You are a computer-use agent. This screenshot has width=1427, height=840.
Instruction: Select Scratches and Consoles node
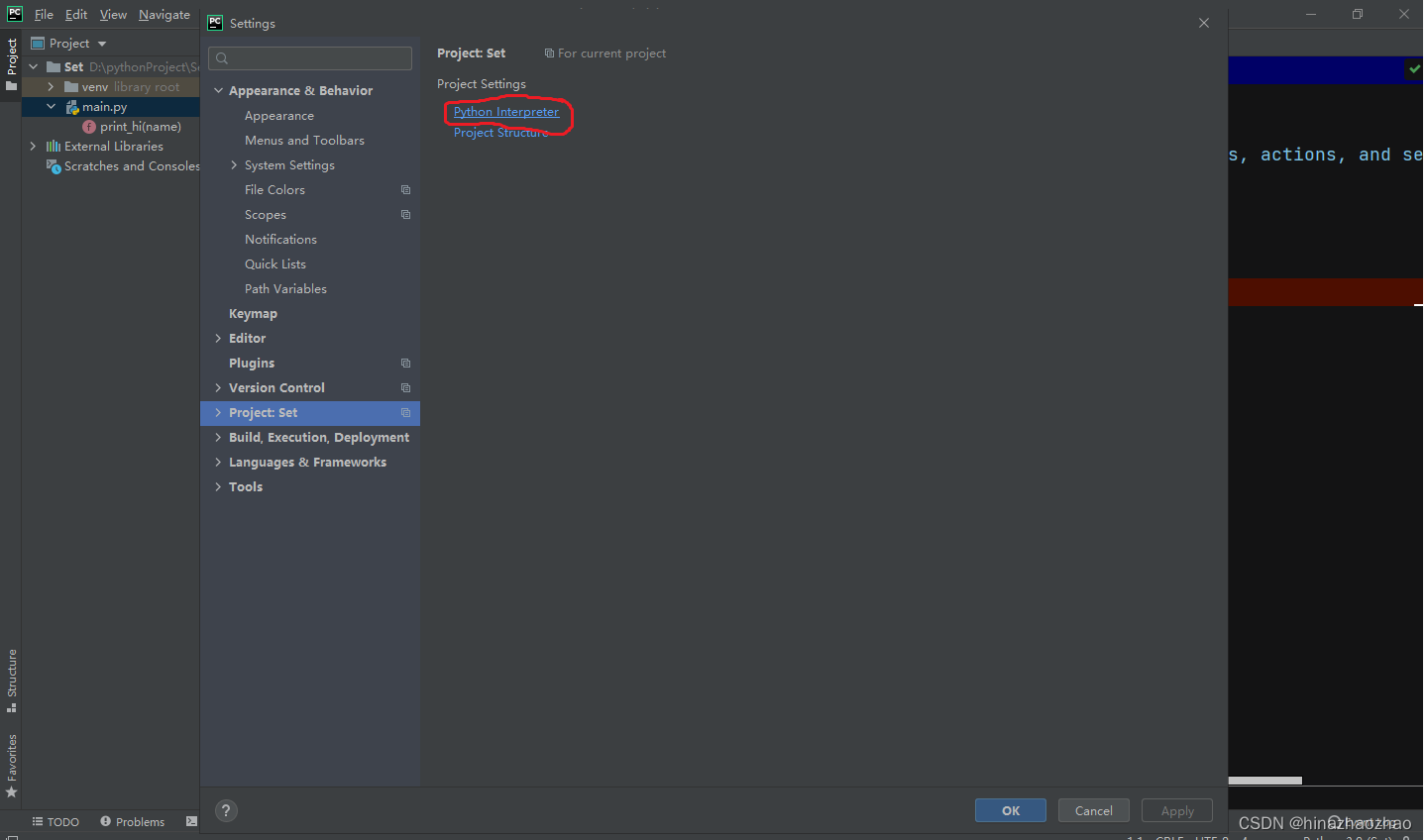(132, 166)
